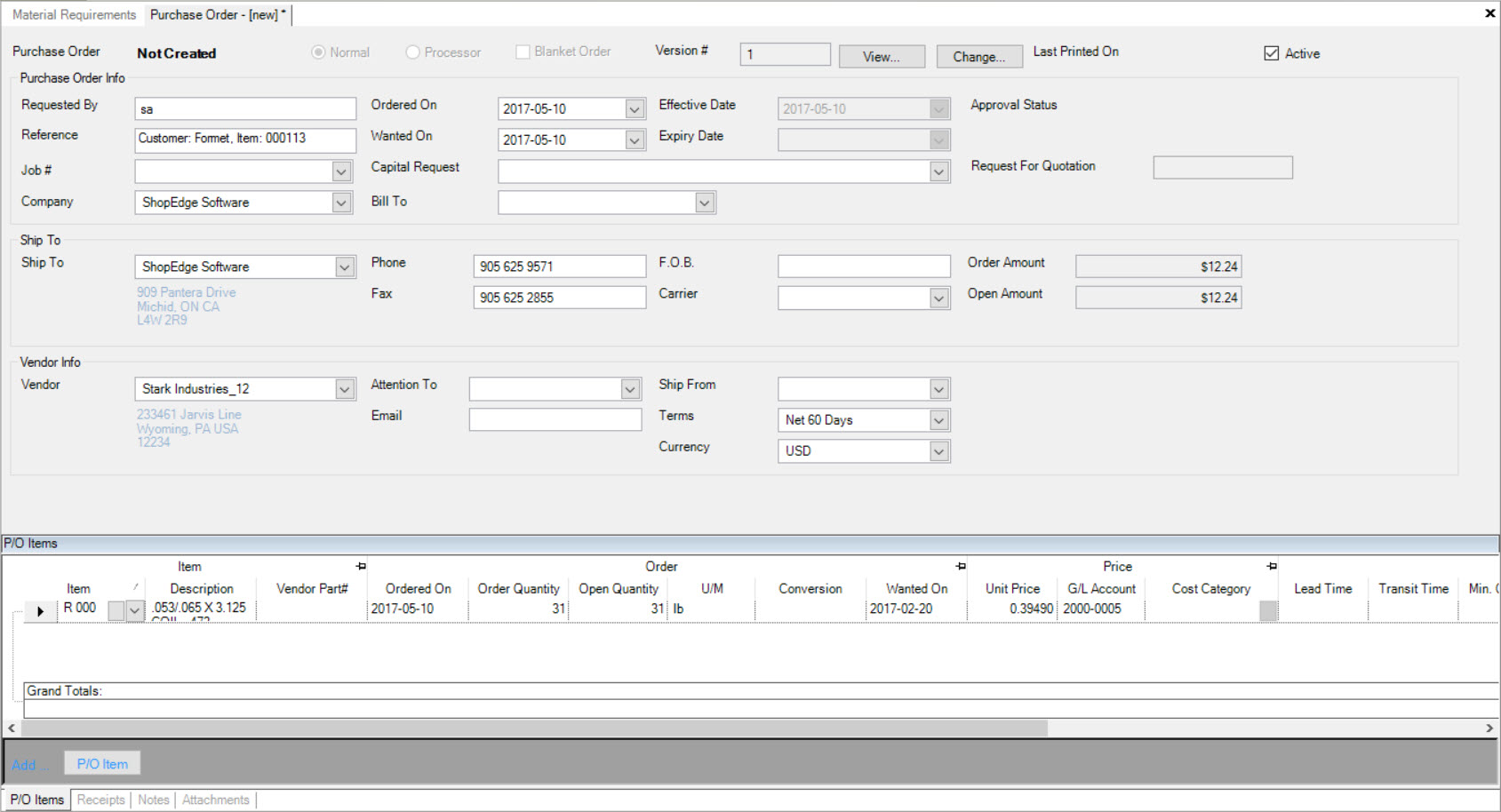Open the Currency dropdown showing USD
The image size is (1501, 812).
pos(938,451)
